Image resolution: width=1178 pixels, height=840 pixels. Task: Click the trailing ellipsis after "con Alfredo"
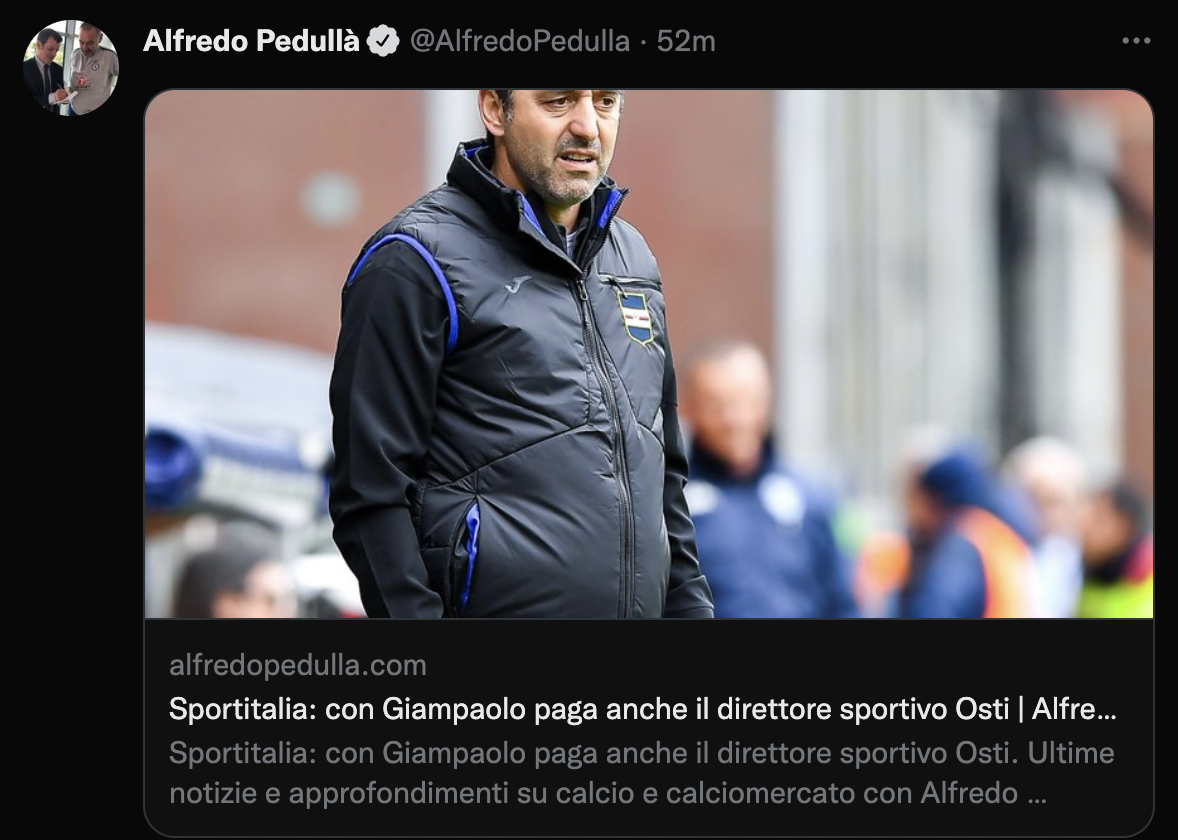(1036, 794)
